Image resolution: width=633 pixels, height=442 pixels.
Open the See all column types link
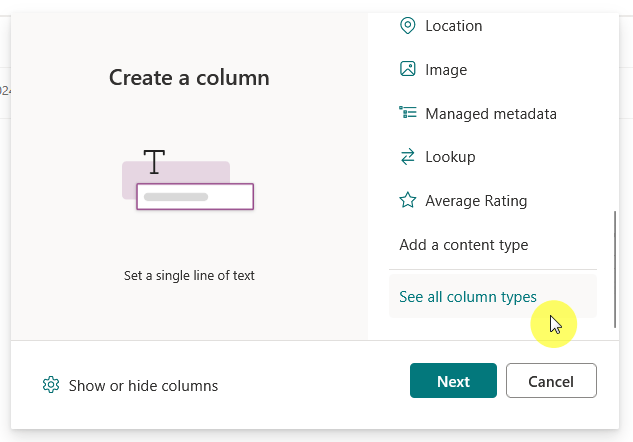493,296
